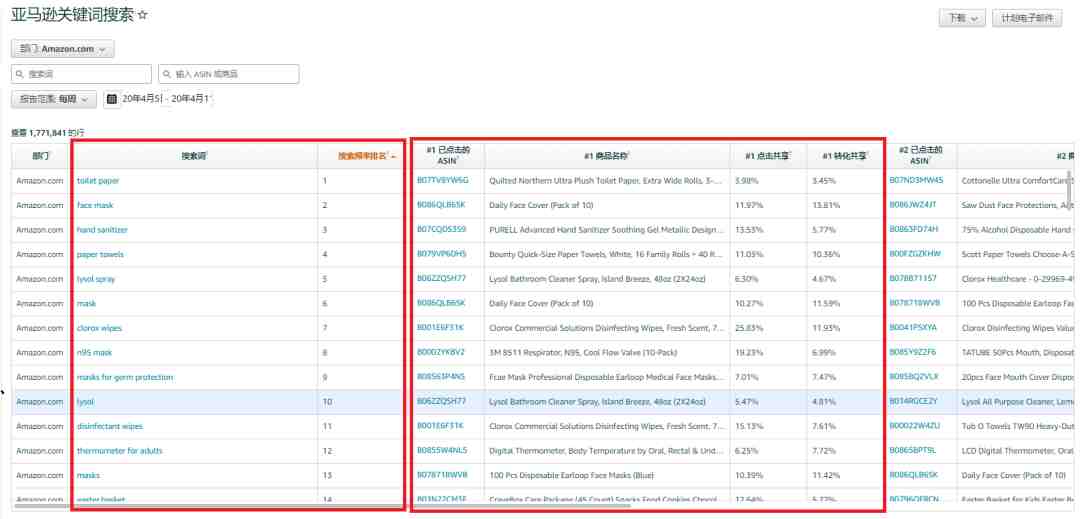Open #2 ASIN link B0863FD74H
This screenshot has width=1080, height=519.
pos(913,229)
